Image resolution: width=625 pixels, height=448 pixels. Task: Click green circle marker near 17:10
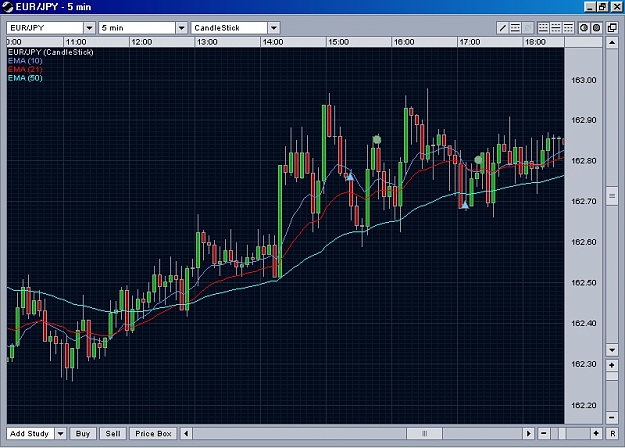[478, 160]
